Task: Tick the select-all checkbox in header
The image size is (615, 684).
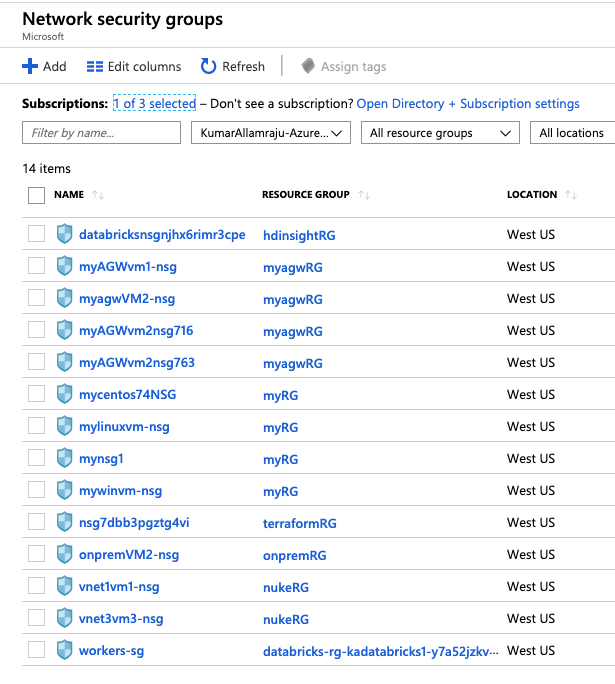Action: tap(36, 195)
